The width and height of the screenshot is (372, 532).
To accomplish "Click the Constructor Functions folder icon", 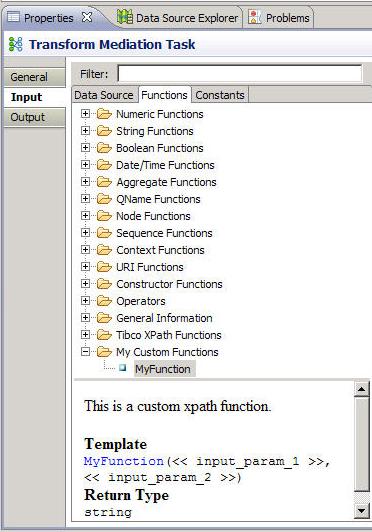I will click(104, 283).
